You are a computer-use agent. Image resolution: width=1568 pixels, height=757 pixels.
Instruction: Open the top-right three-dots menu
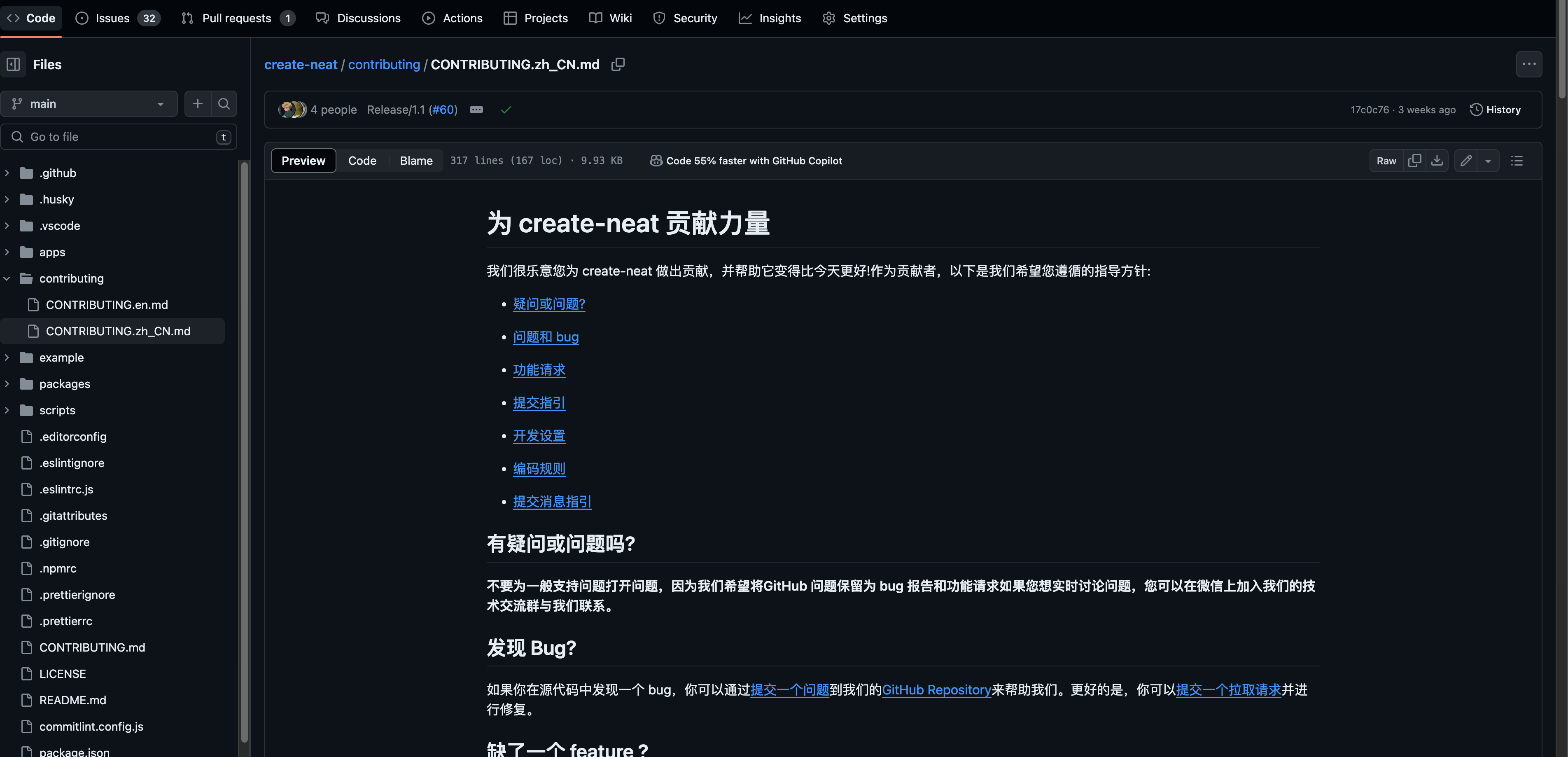pos(1528,65)
